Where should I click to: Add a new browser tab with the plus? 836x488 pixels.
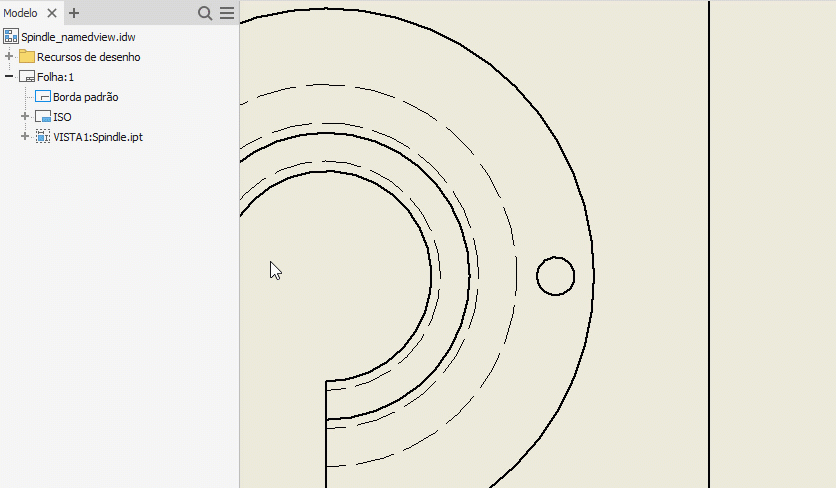coord(74,13)
